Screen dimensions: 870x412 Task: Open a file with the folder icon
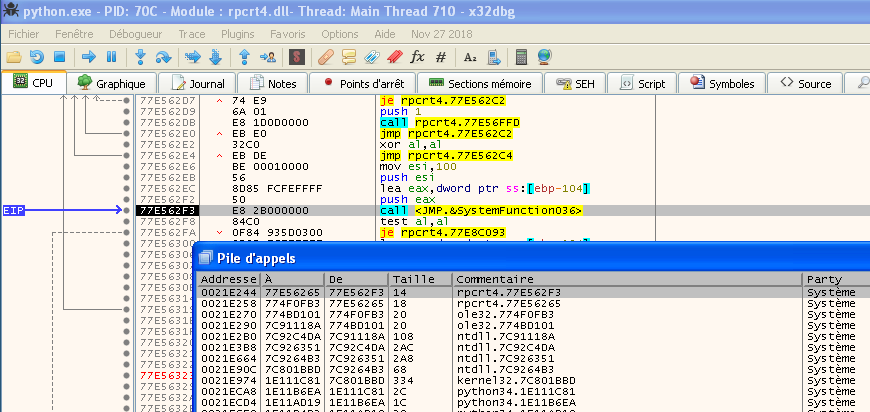point(13,57)
